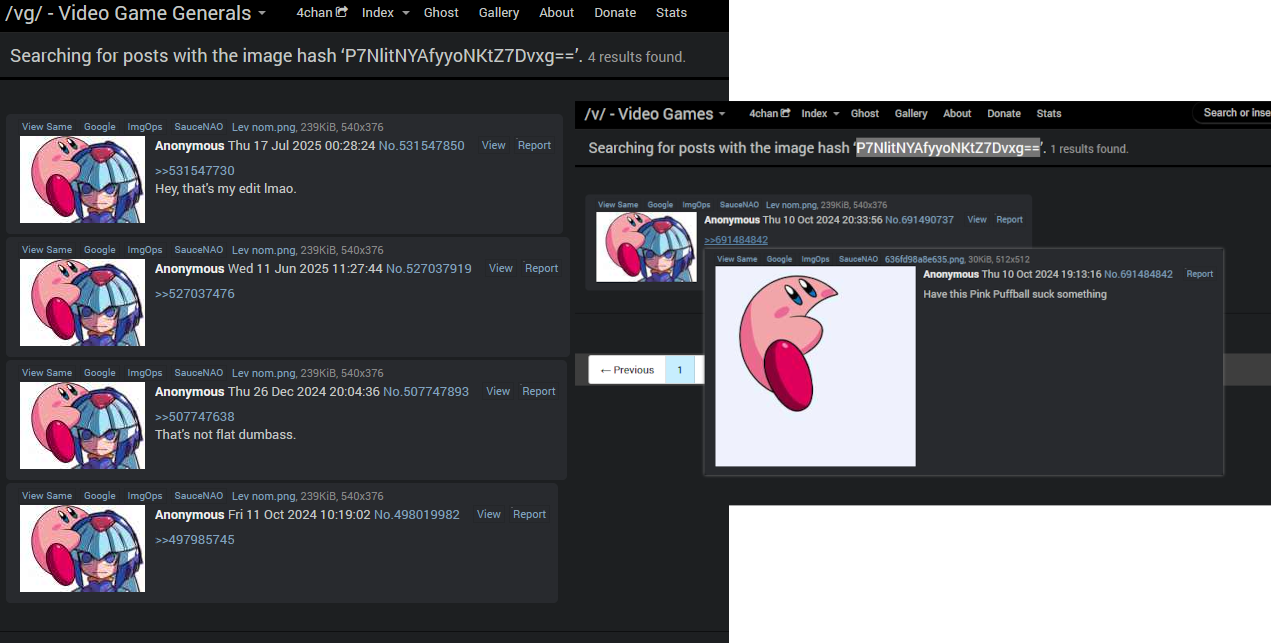
Task: Click post number No.527037919
Action: 429,269
